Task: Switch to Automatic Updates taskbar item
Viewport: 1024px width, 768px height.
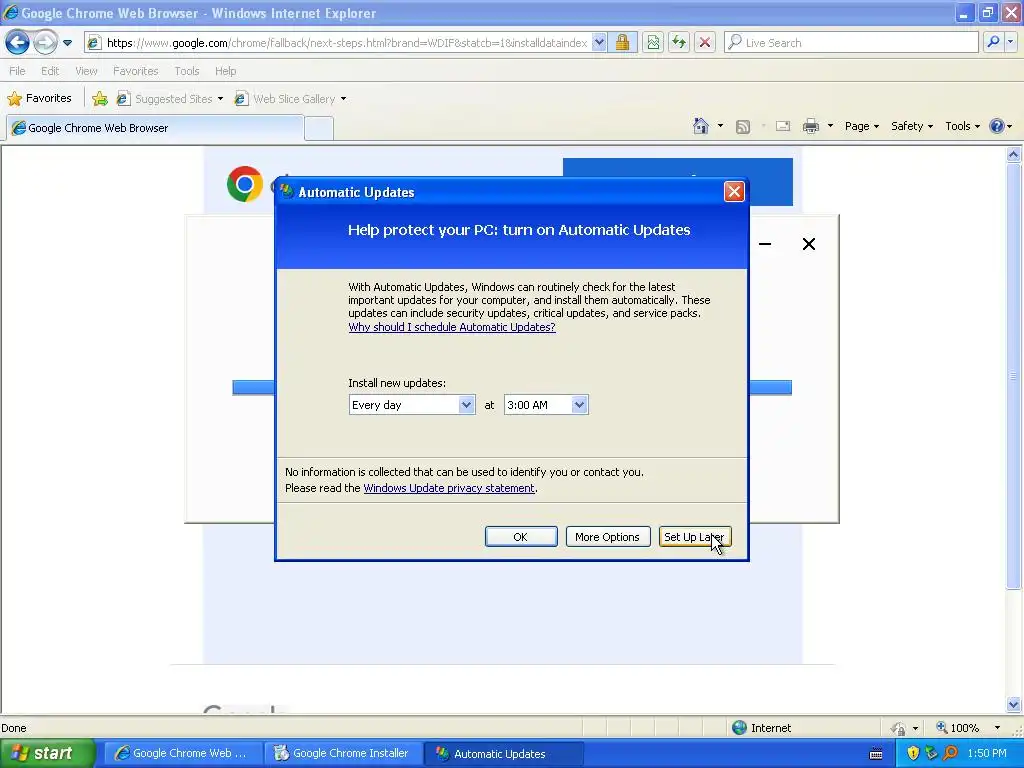Action: pos(504,754)
